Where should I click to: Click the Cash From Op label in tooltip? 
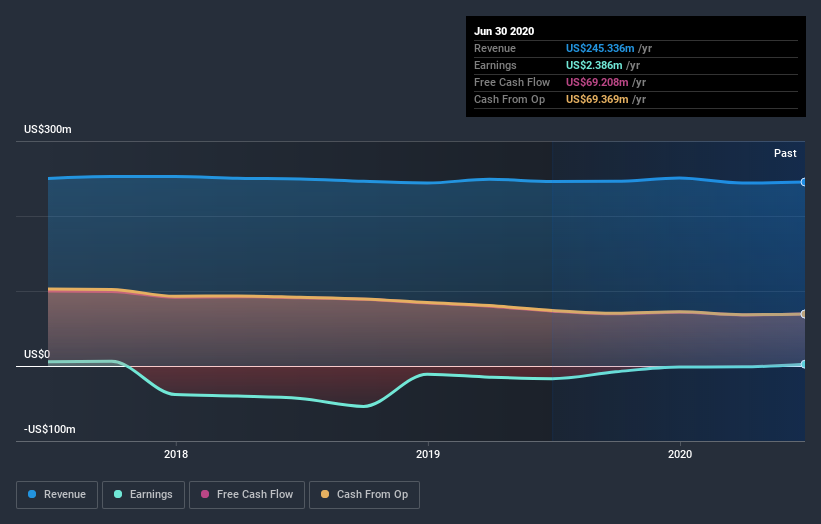509,99
